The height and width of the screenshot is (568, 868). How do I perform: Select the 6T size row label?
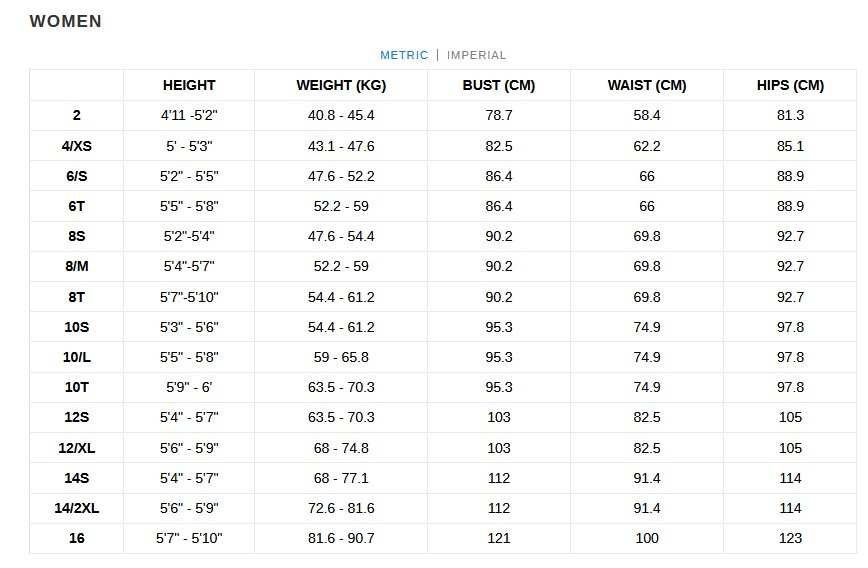(77, 206)
